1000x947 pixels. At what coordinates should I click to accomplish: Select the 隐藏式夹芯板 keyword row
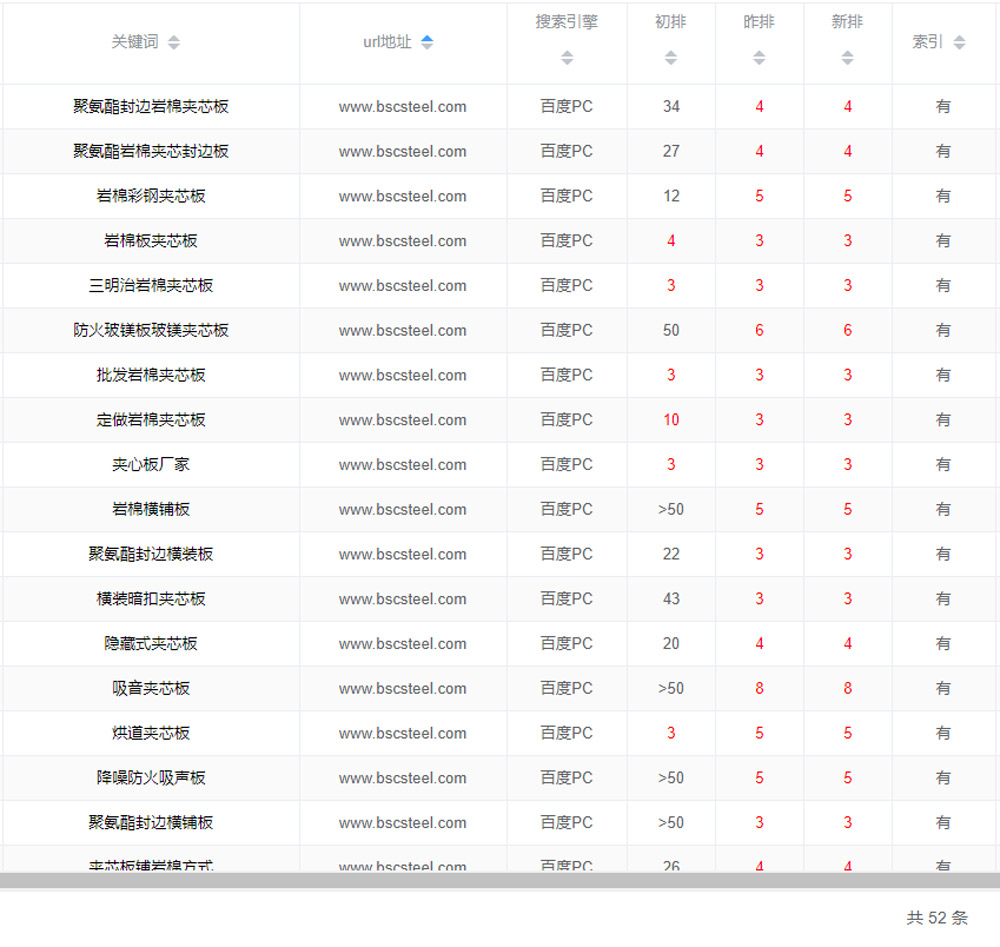151,643
